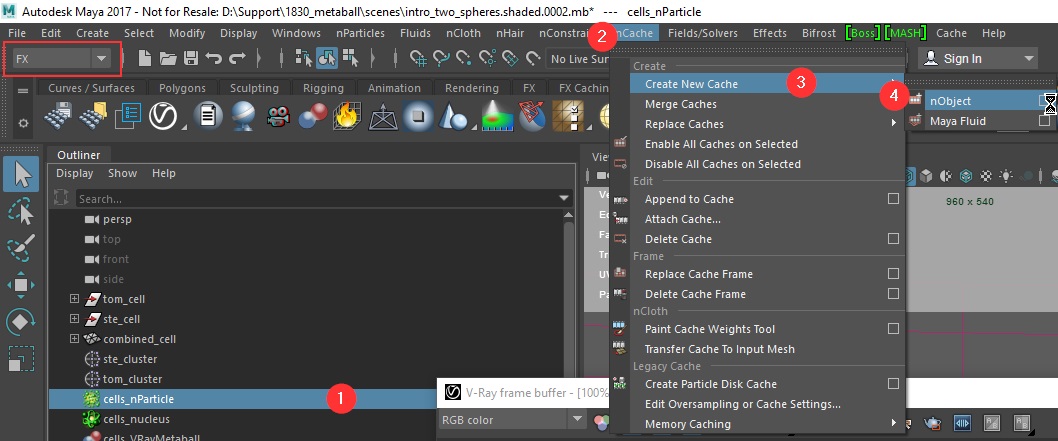Open the Sign In dropdown
Viewport: 1058px width, 441px height.
(x=1029, y=59)
